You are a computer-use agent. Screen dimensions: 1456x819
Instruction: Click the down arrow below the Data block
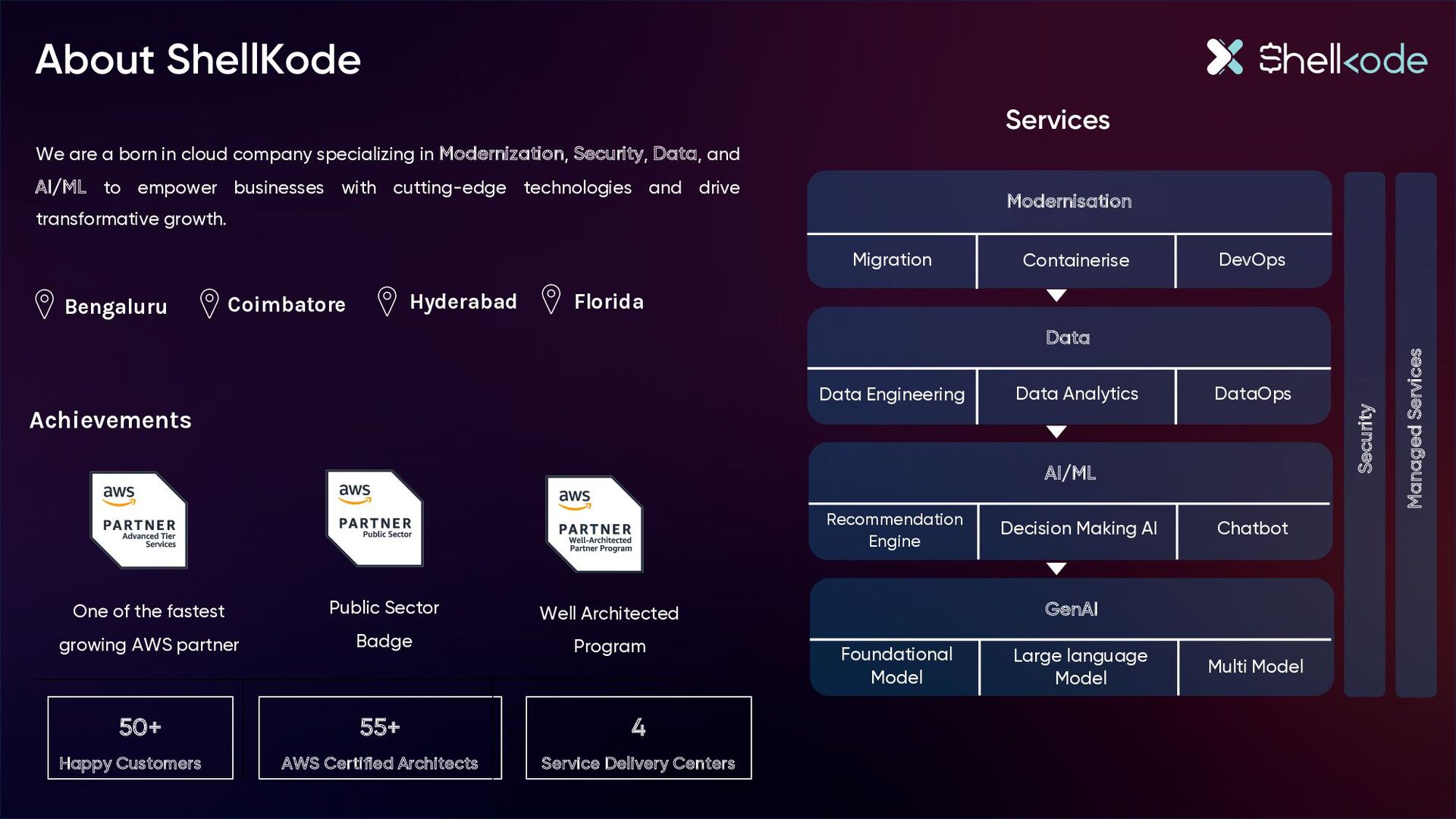tap(1056, 431)
